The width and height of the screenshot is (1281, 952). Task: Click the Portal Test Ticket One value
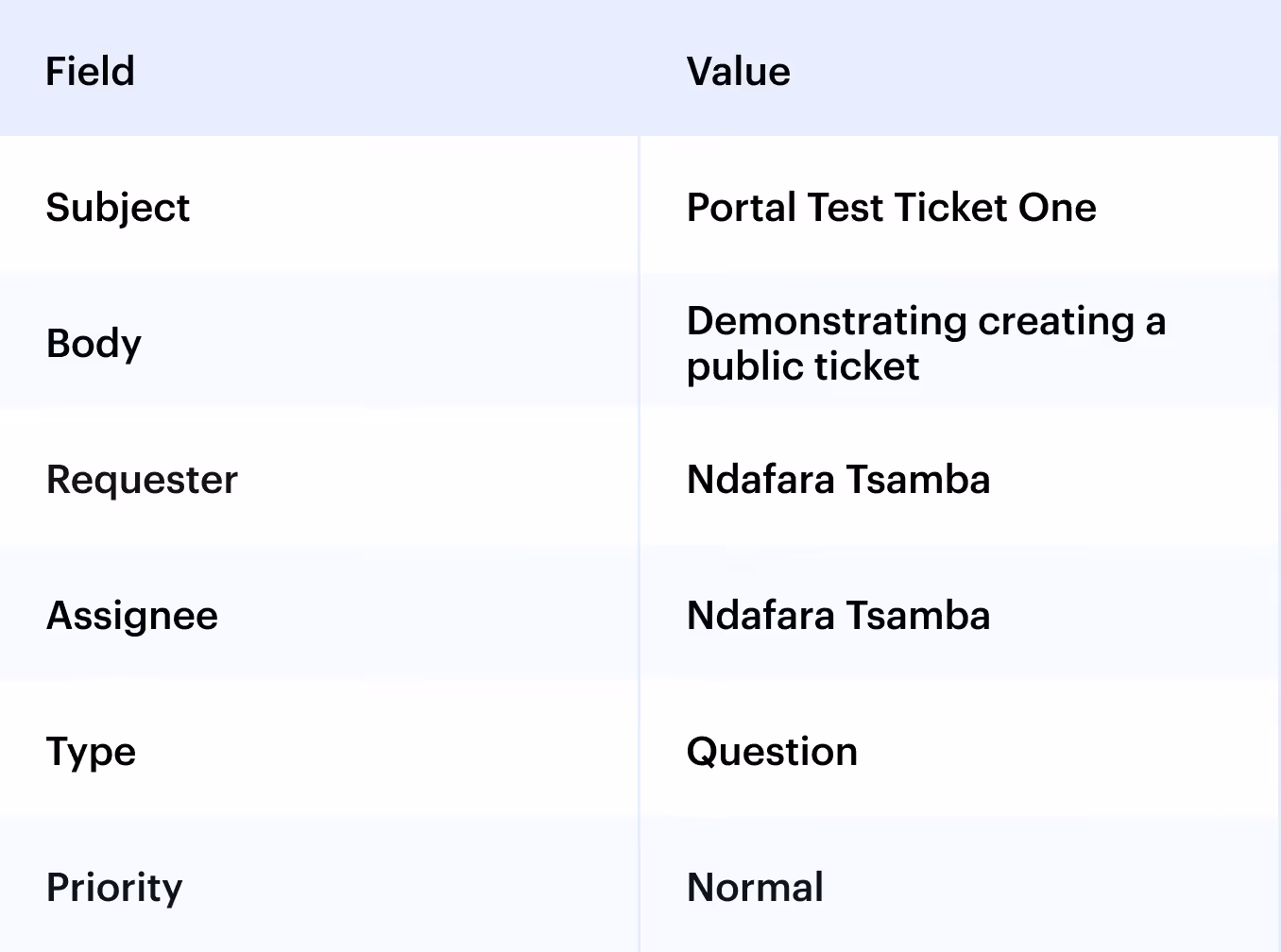pos(891,207)
